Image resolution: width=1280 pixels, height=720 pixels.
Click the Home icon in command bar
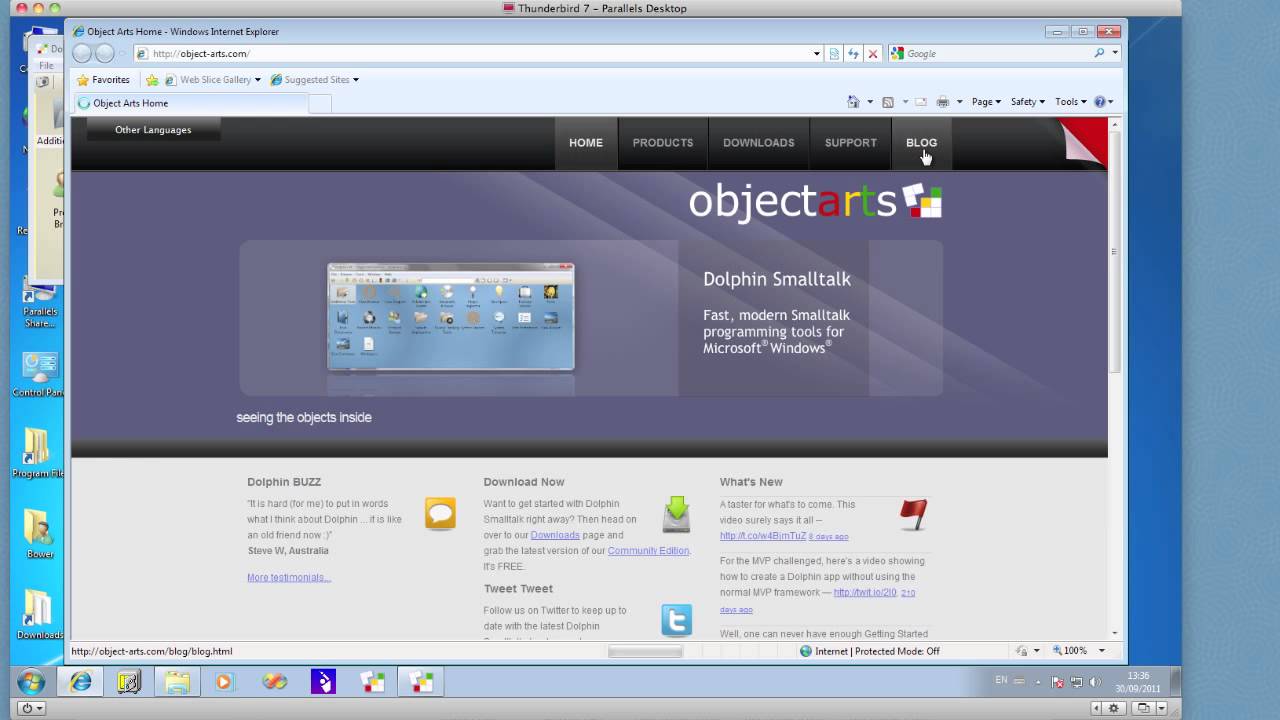[853, 102]
